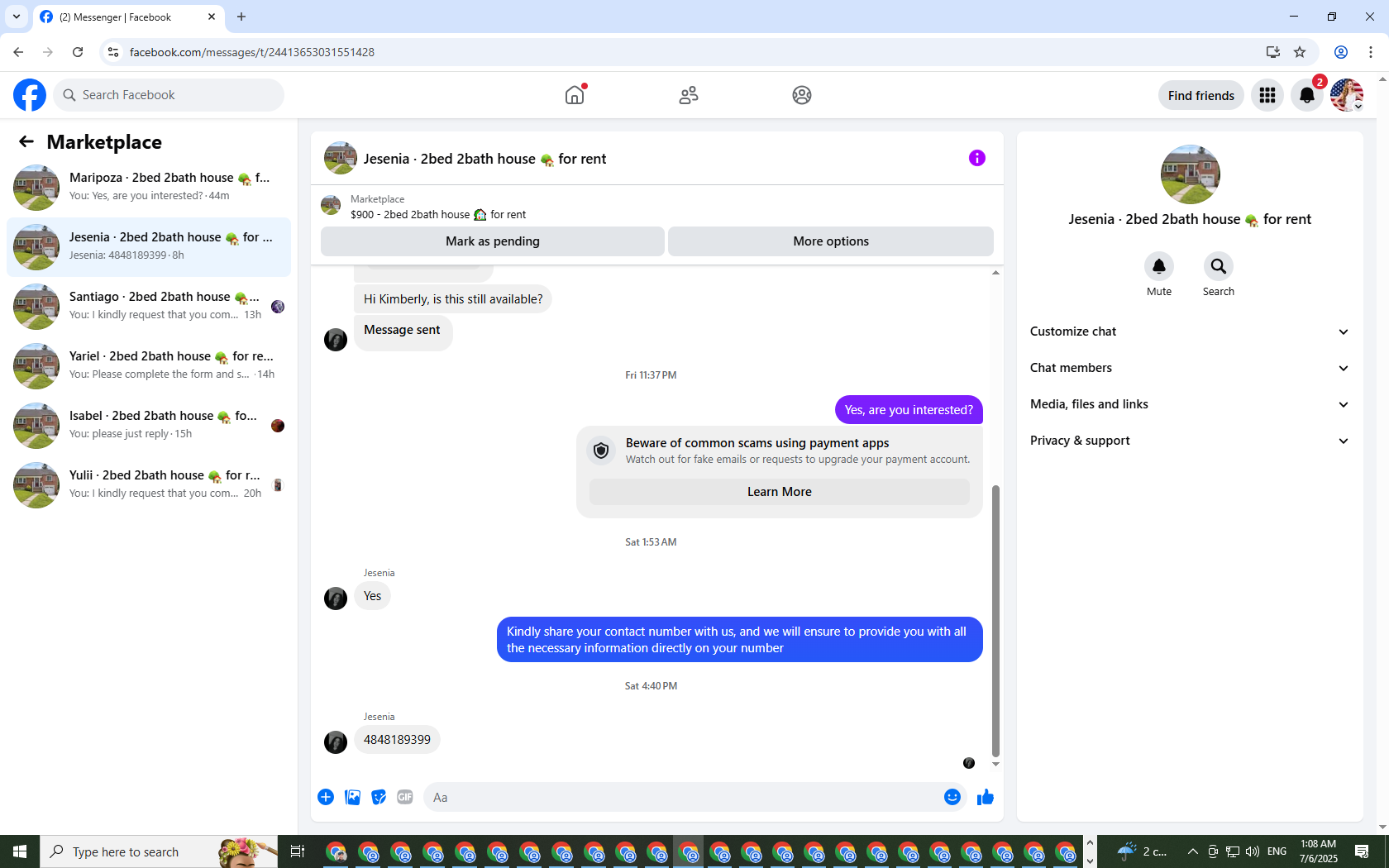The width and height of the screenshot is (1389, 868).
Task: Open conversation information purple icon
Action: tap(977, 158)
